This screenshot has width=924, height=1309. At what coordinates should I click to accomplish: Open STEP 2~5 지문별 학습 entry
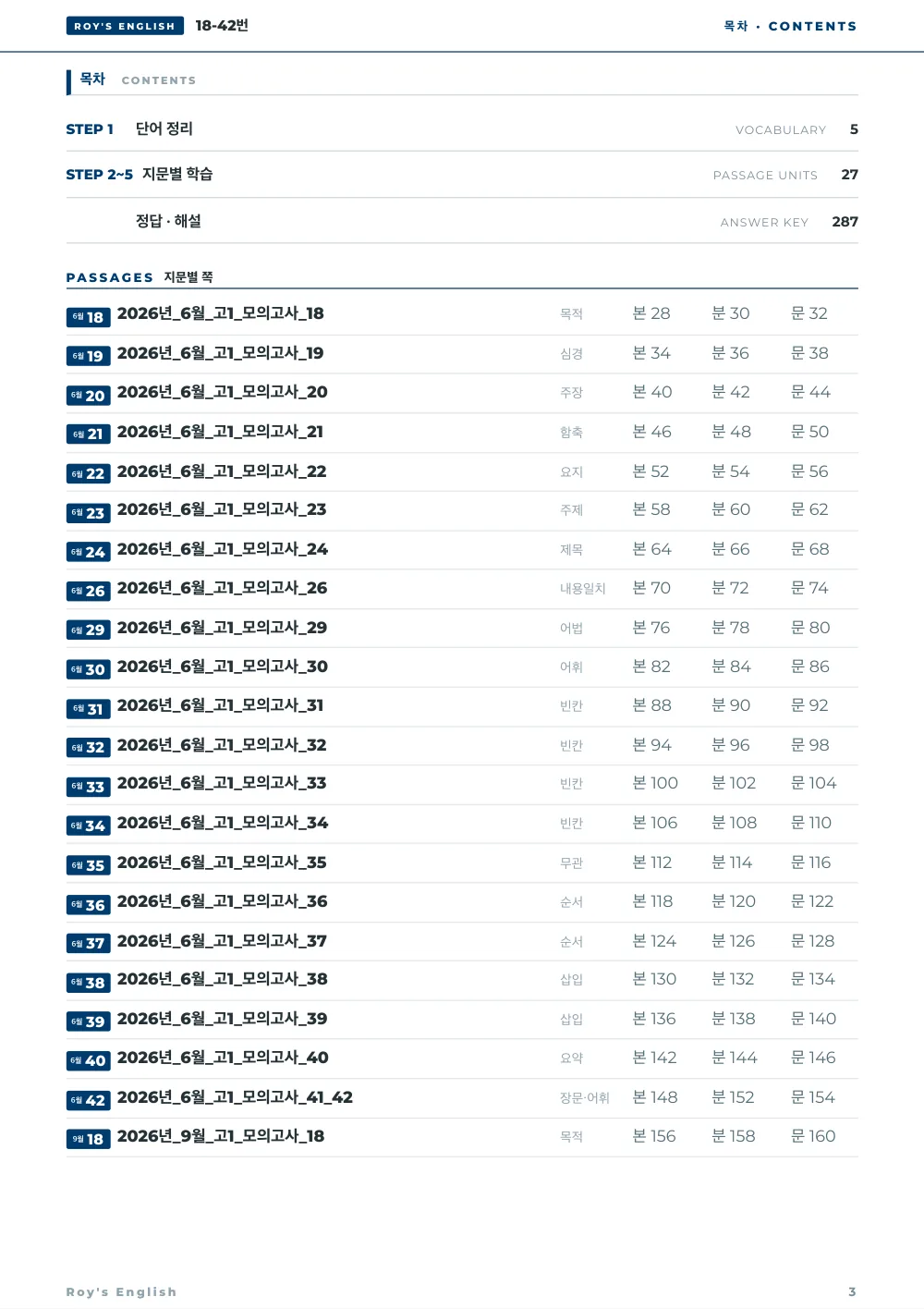click(x=462, y=175)
